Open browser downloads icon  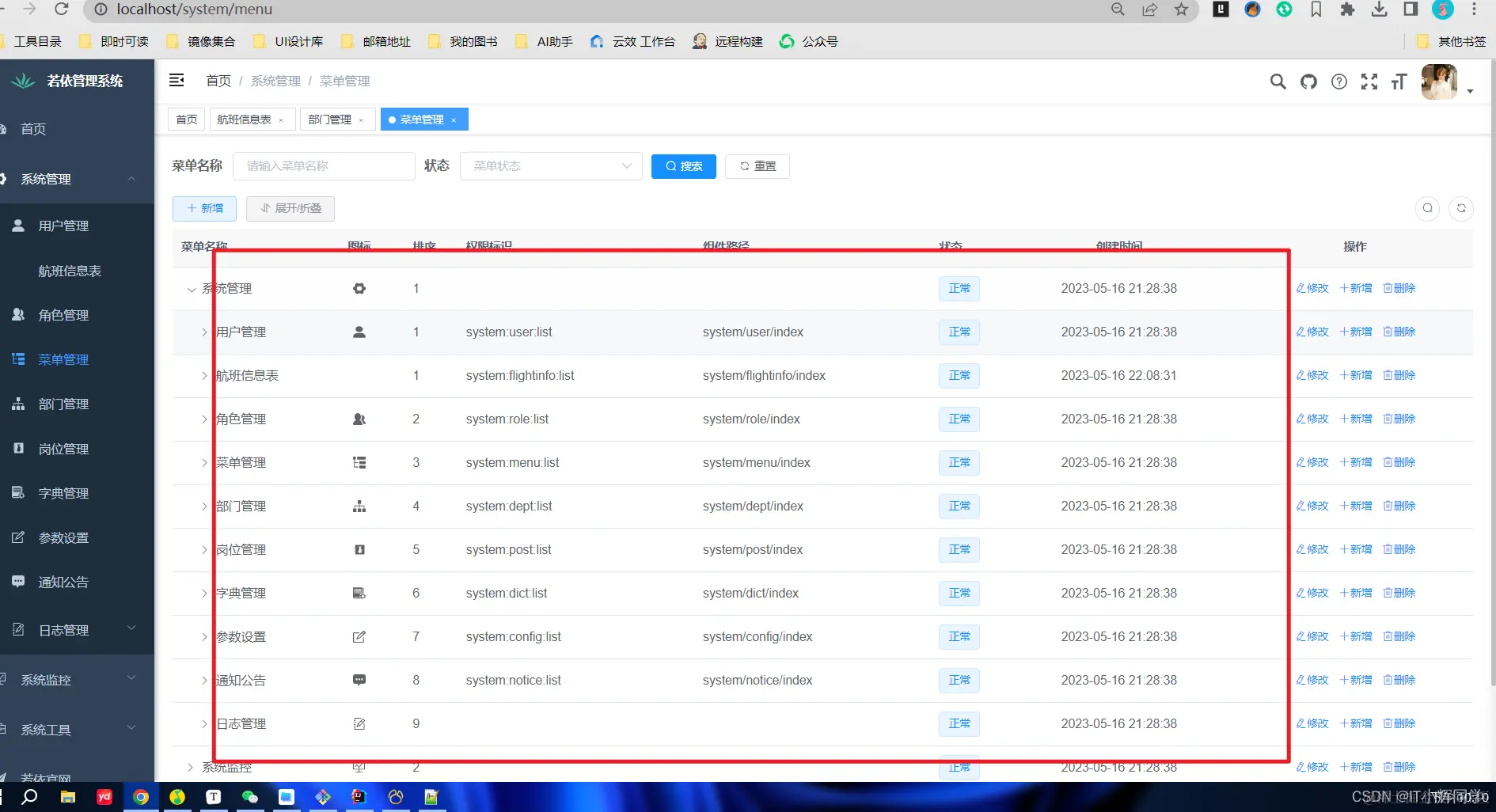1379,9
